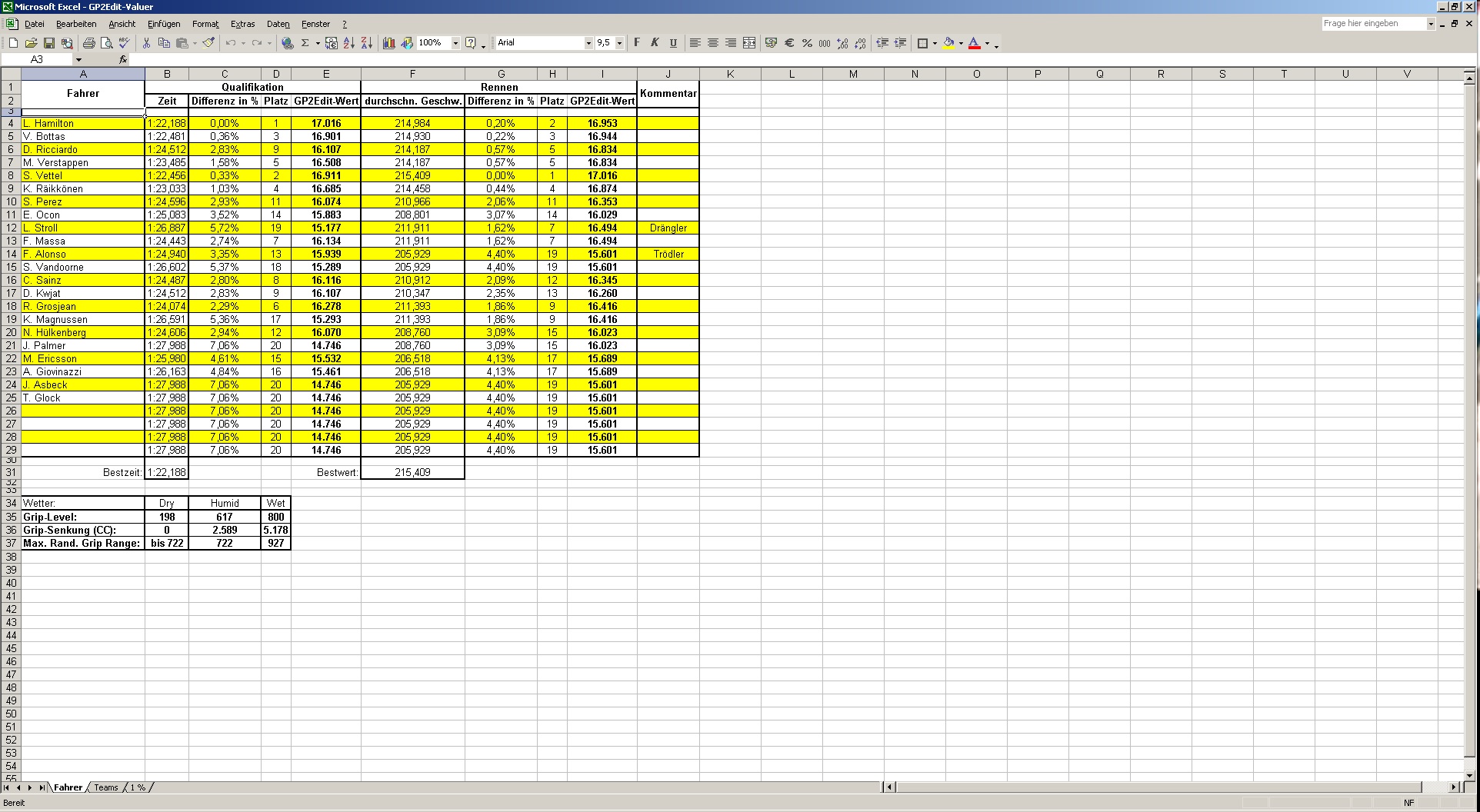Viewport: 1480px width, 812px height.
Task: Open the 100% zoom level dropdown
Action: 455,43
